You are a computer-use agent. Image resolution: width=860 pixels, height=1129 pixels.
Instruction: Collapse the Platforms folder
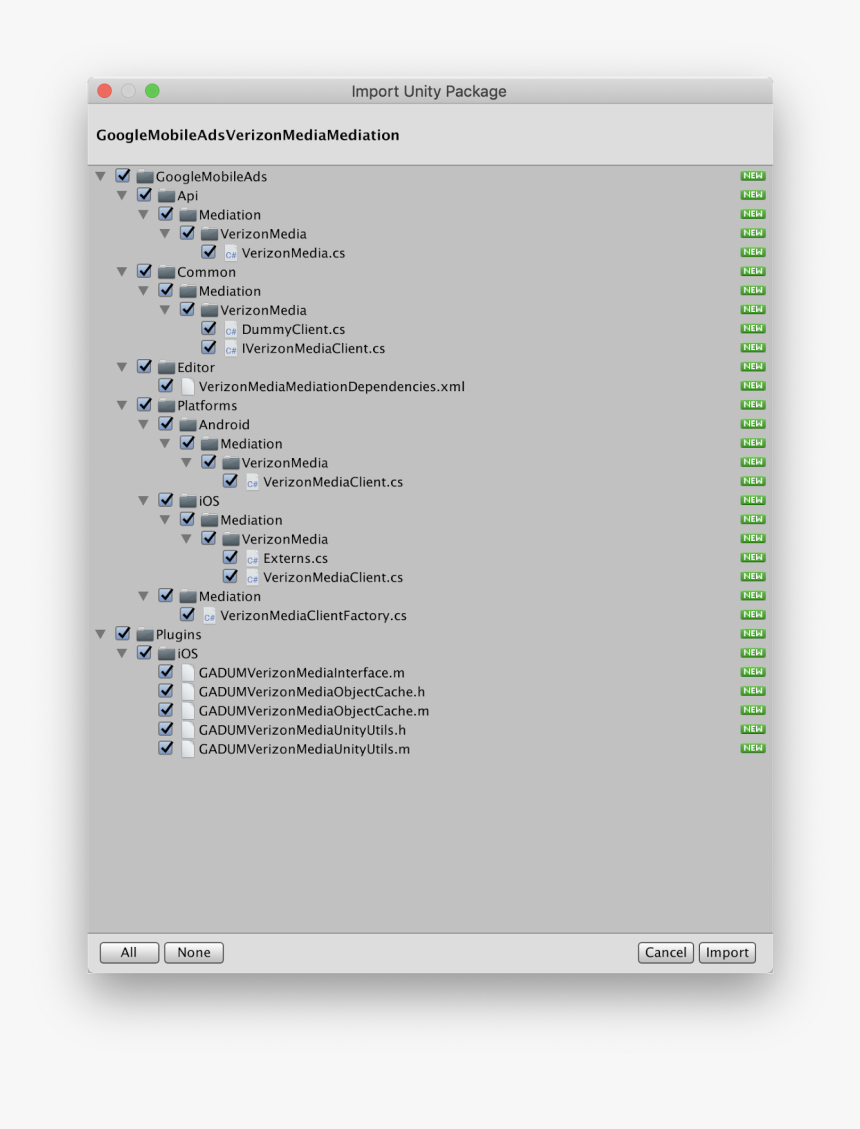coord(122,405)
